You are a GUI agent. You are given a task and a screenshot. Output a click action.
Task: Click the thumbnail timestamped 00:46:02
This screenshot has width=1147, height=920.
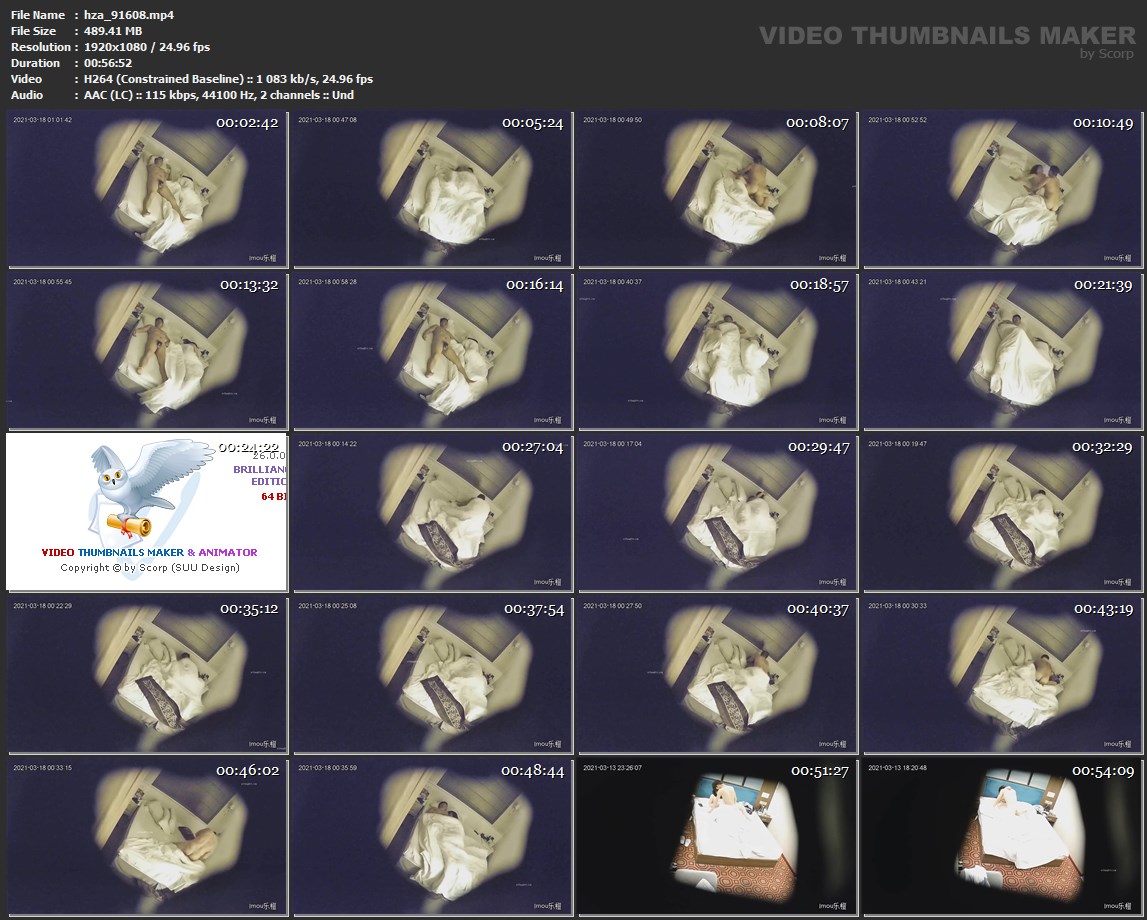tap(147, 837)
